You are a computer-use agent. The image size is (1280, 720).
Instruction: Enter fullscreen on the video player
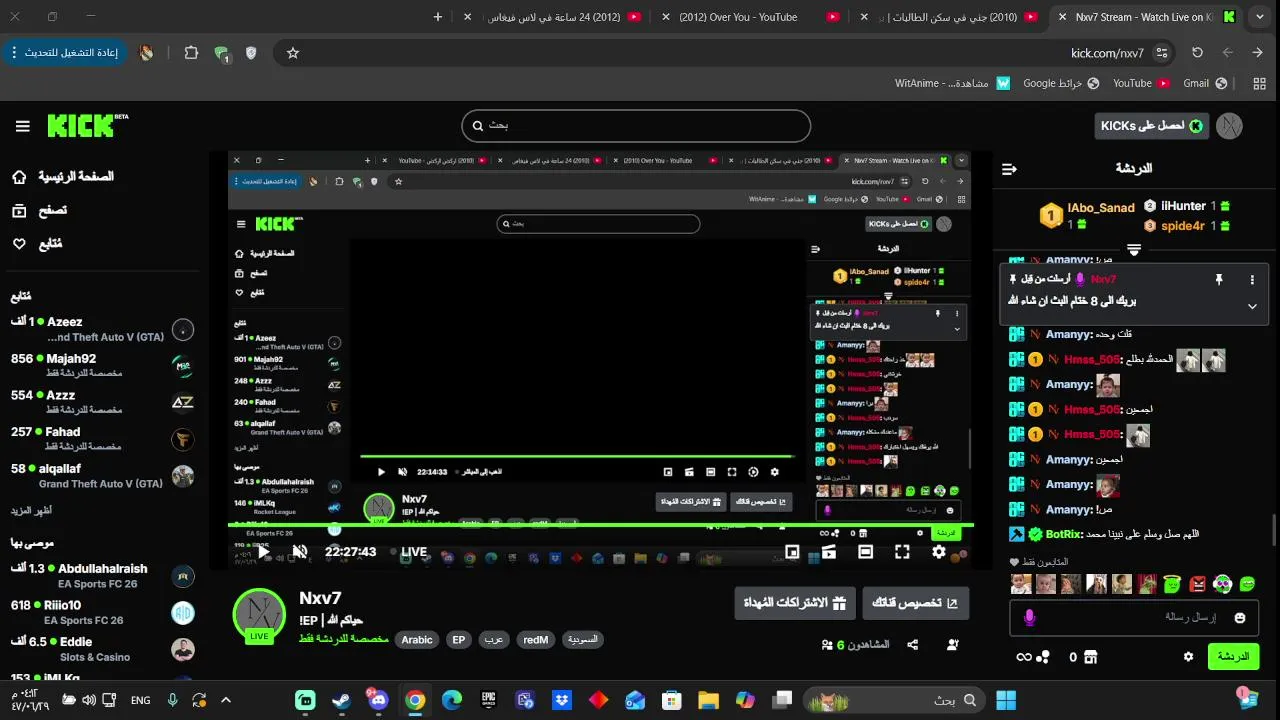[902, 552]
